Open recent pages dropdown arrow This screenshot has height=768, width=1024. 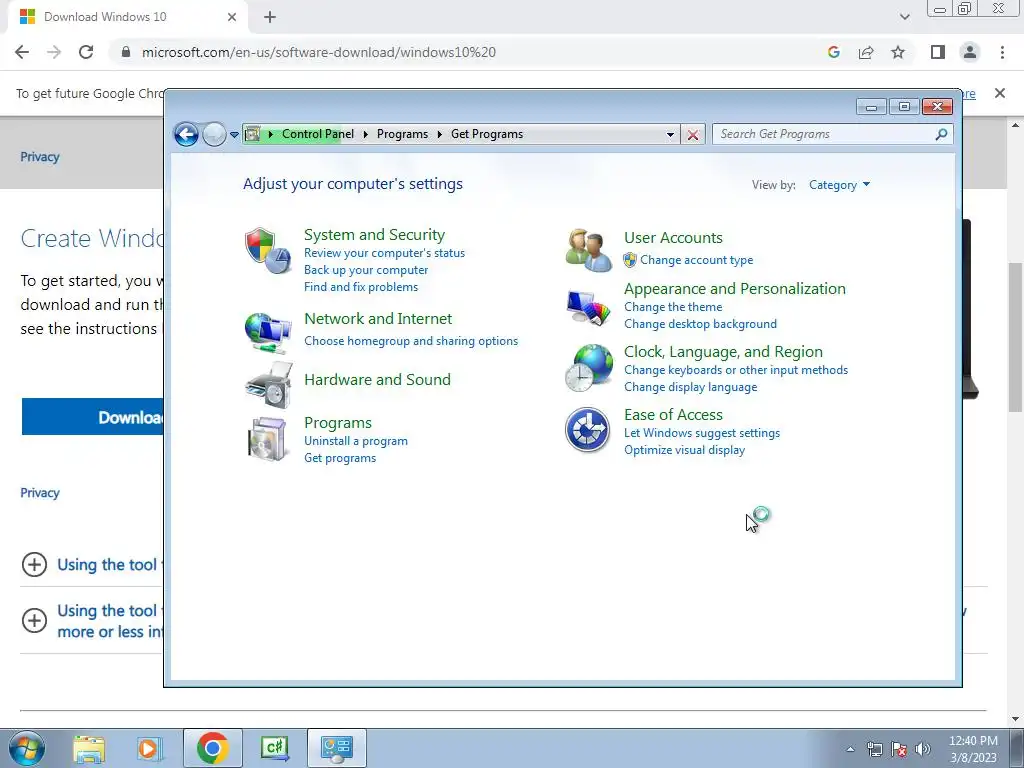pos(234,135)
